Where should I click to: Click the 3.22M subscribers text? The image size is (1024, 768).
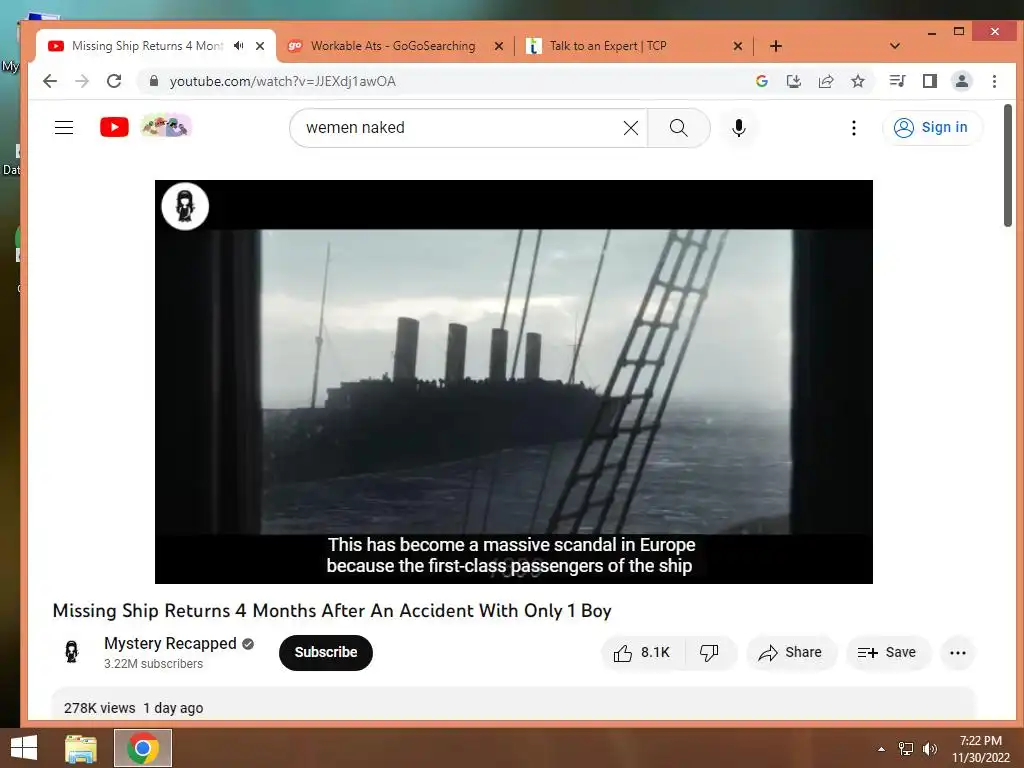point(153,664)
